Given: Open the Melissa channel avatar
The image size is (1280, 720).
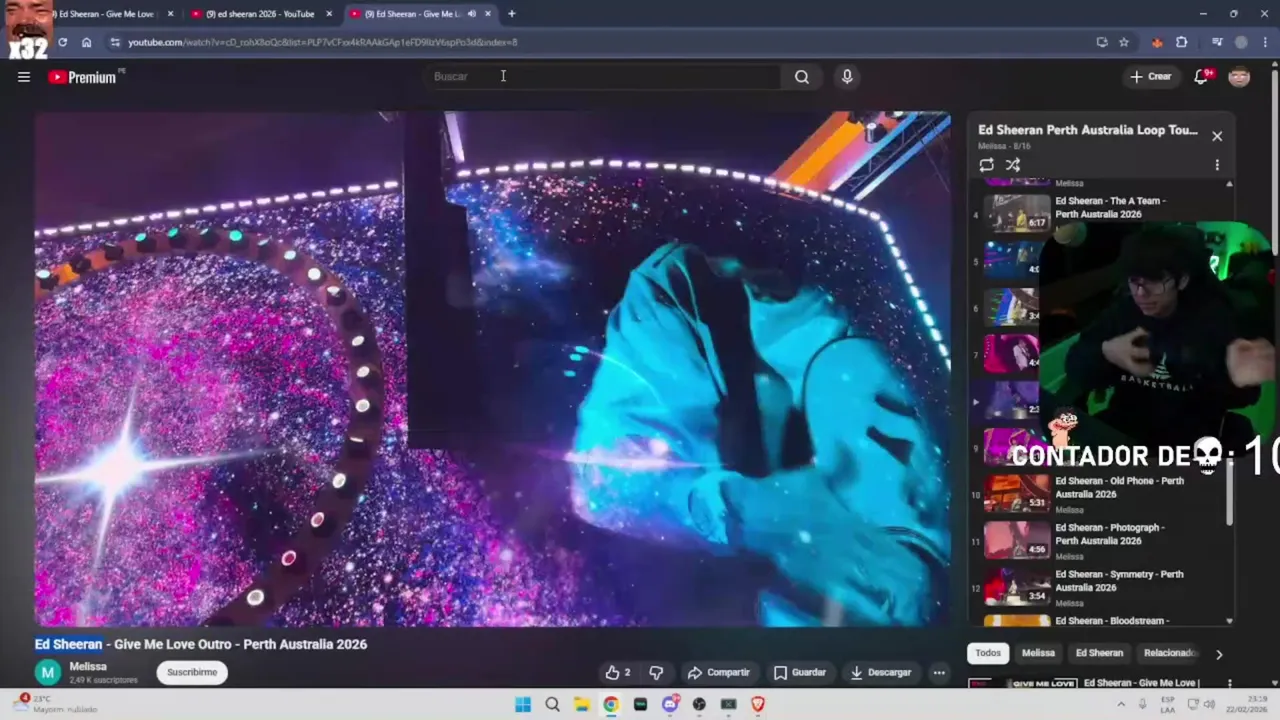Looking at the screenshot, I should (48, 672).
